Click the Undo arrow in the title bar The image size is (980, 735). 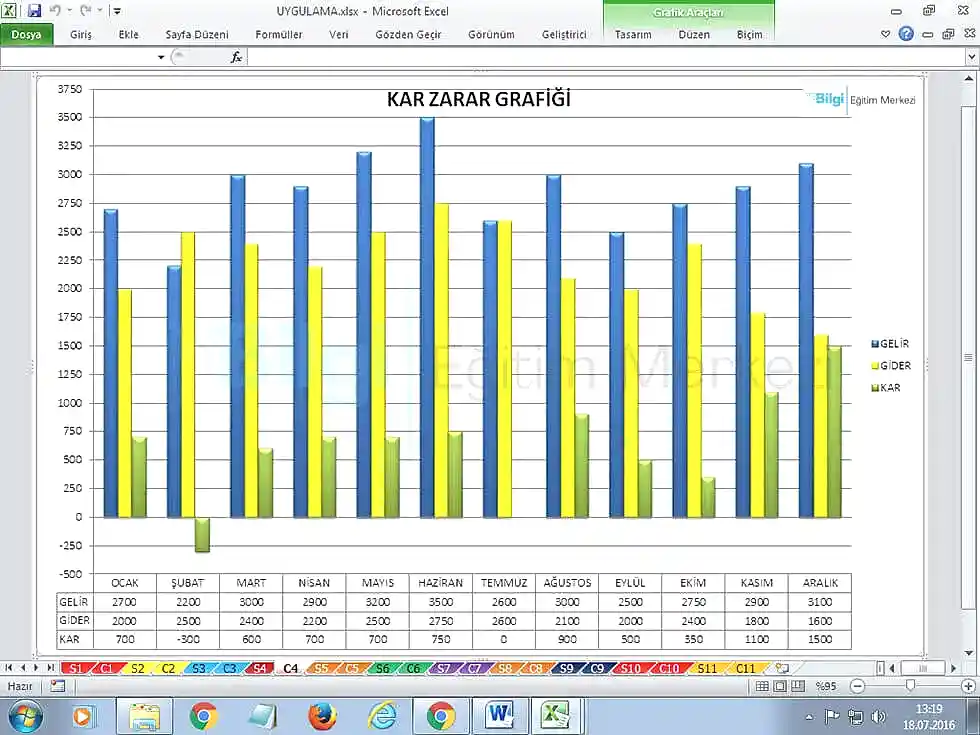tap(57, 11)
